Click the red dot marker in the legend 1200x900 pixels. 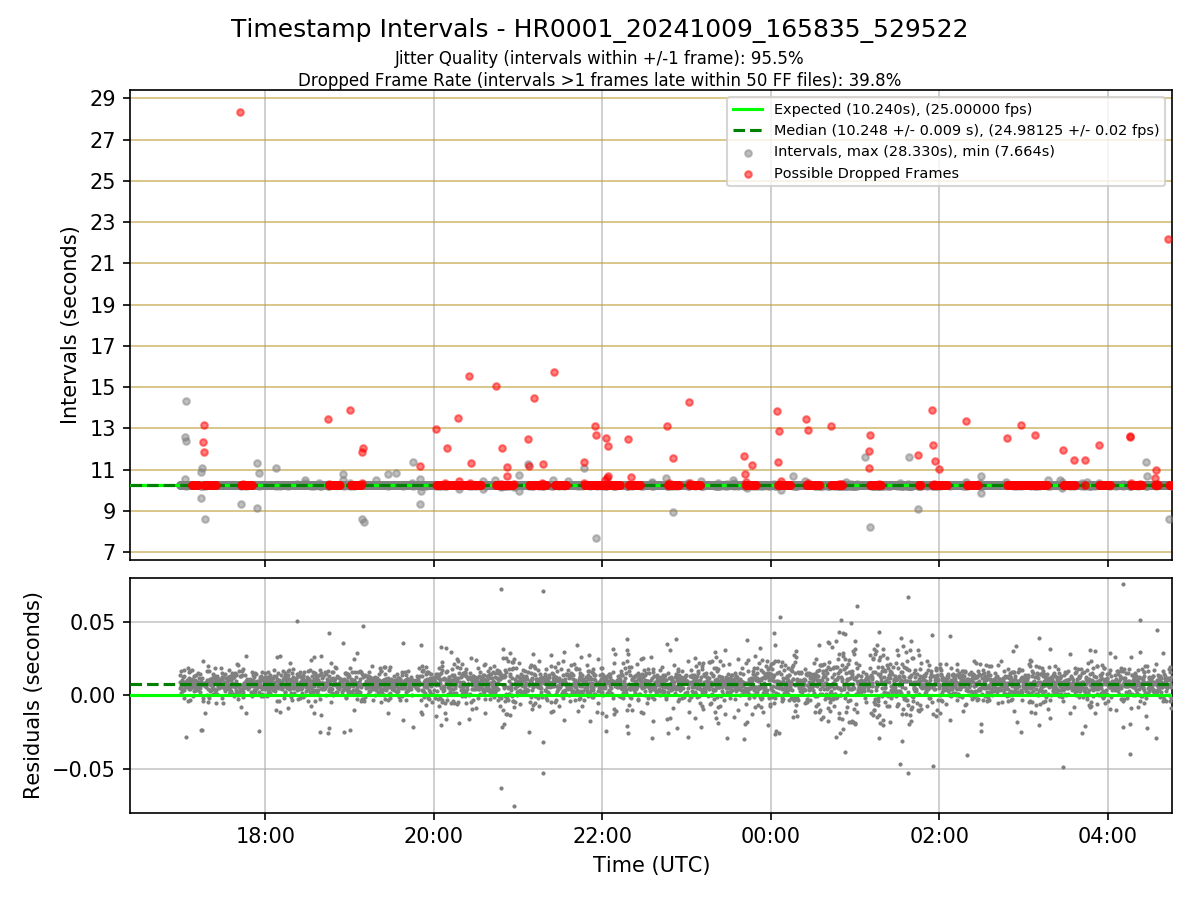point(749,173)
